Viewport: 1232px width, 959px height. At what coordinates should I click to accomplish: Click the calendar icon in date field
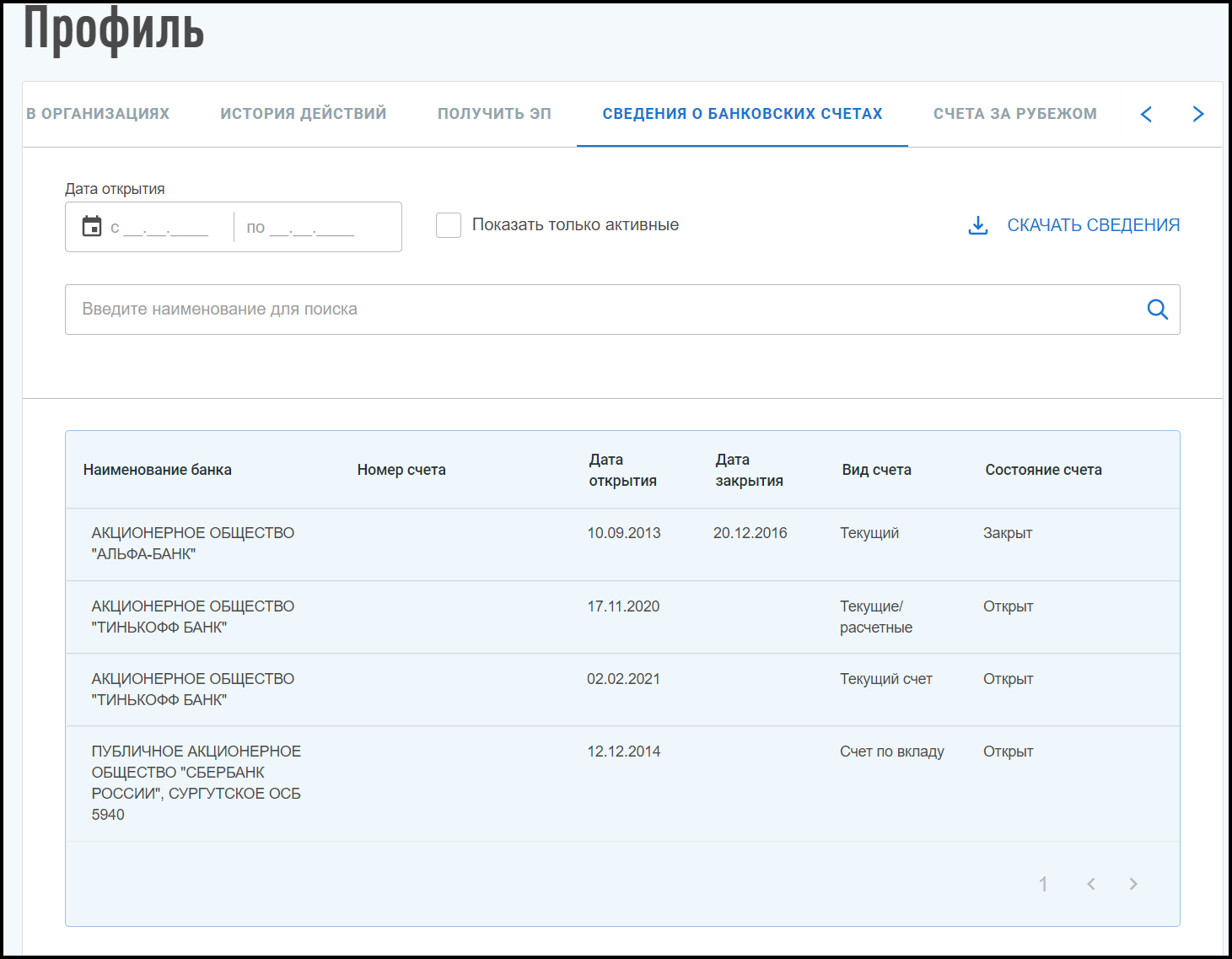[92, 226]
